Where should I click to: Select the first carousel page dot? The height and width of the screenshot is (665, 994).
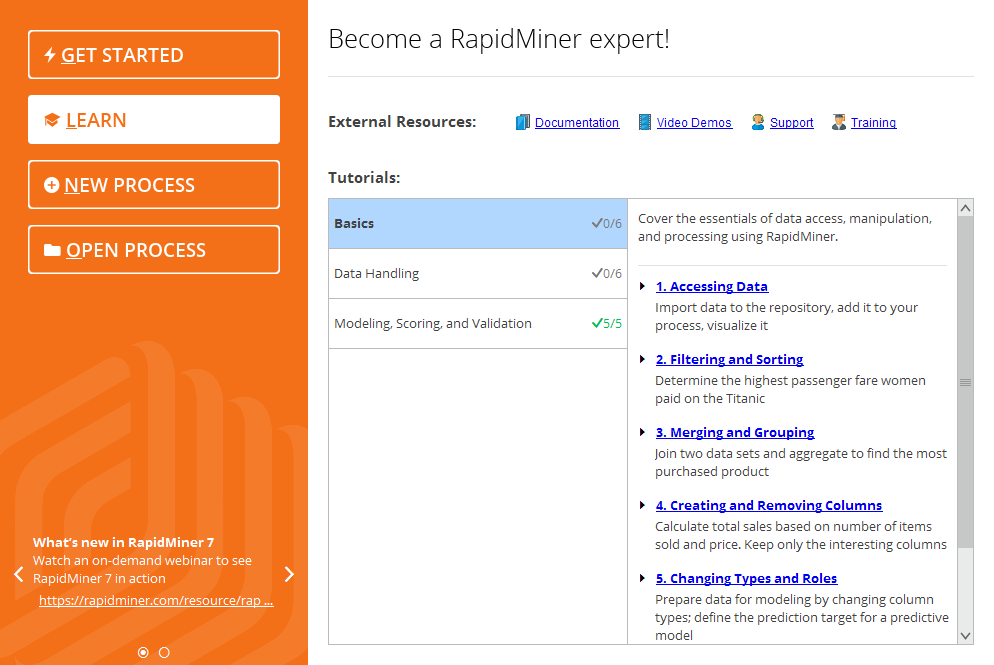coord(143,652)
